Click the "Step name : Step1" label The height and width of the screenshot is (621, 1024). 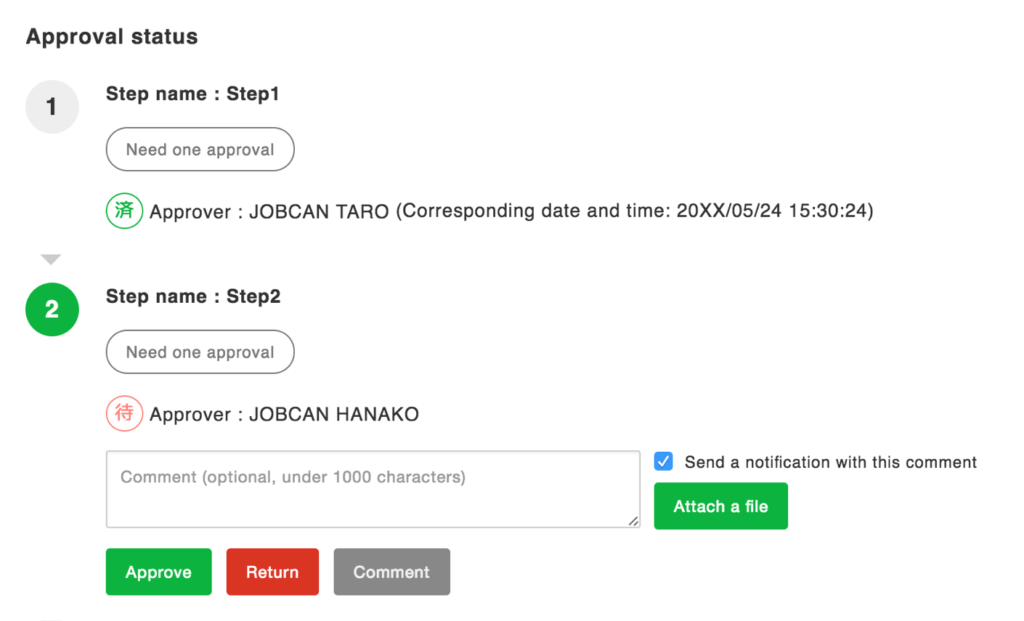pyautogui.click(x=193, y=94)
